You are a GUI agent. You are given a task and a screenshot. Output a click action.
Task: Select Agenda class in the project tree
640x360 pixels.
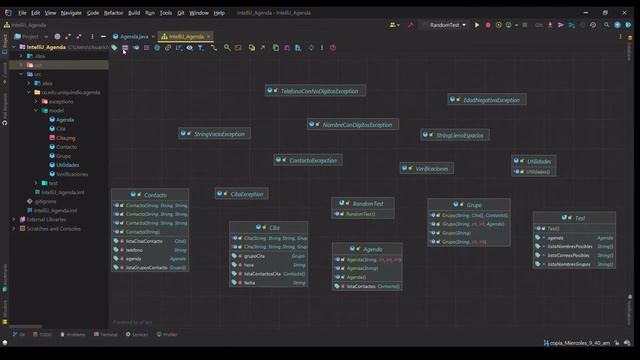pos(65,120)
